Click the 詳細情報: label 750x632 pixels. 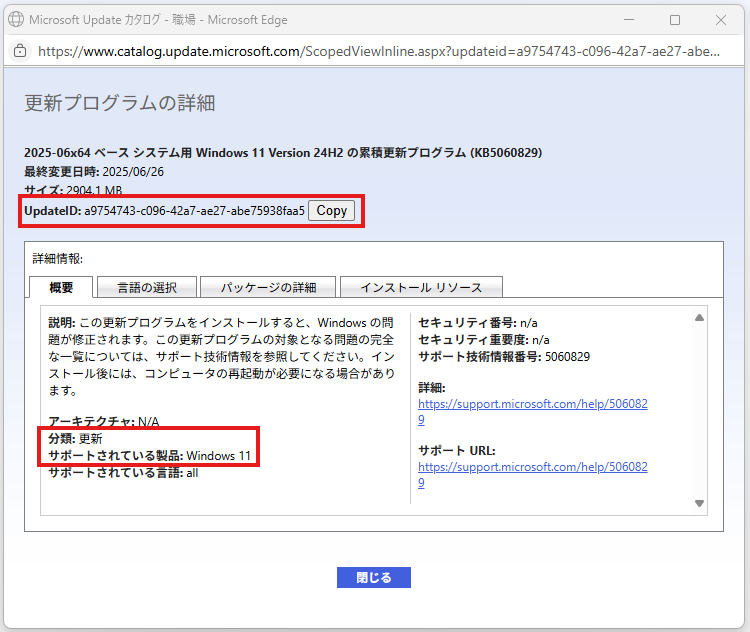57,259
